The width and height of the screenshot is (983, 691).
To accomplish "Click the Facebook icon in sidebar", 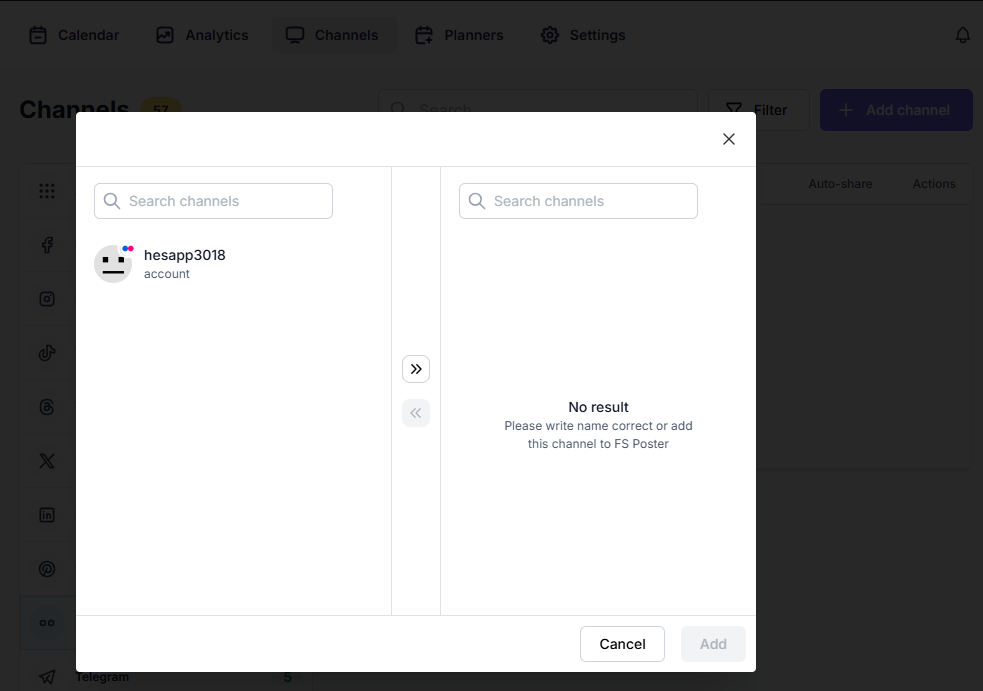I will 47,245.
